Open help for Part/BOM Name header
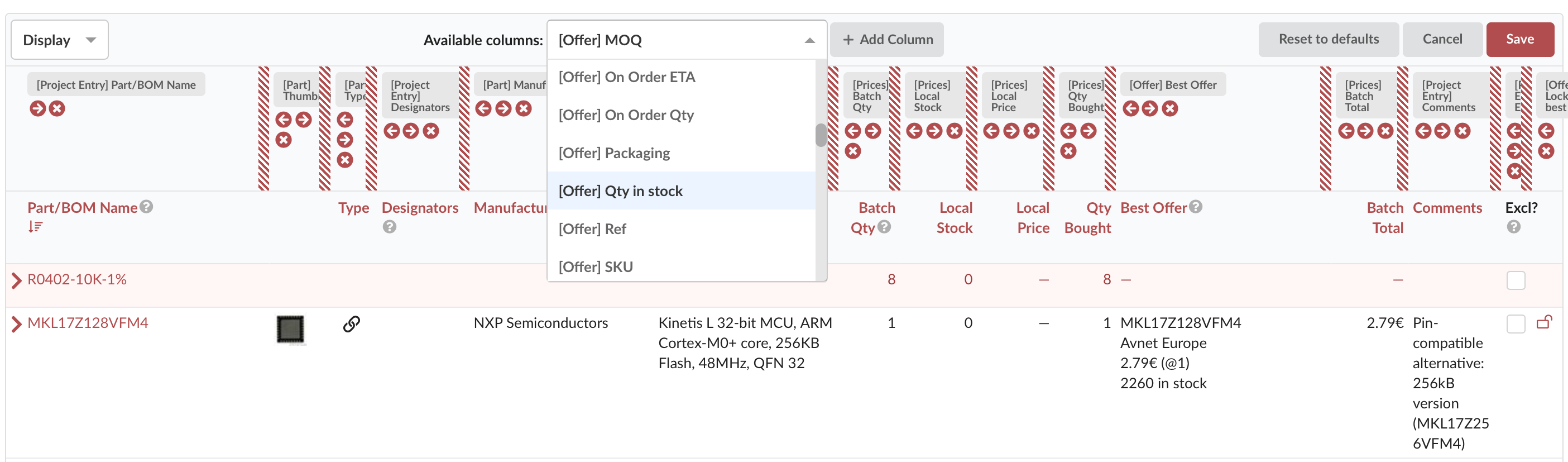The height and width of the screenshot is (462, 1568). click(x=146, y=207)
